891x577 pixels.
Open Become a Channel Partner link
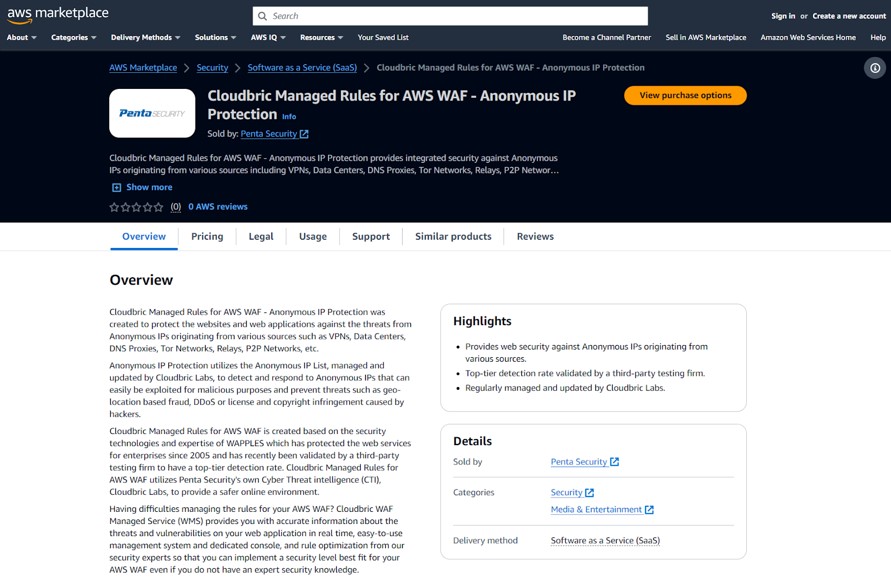[606, 38]
